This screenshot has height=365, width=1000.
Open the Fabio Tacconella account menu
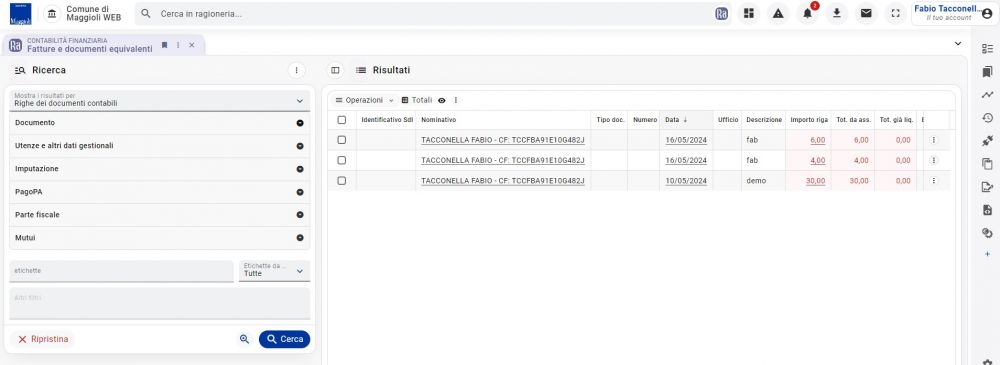(x=955, y=13)
